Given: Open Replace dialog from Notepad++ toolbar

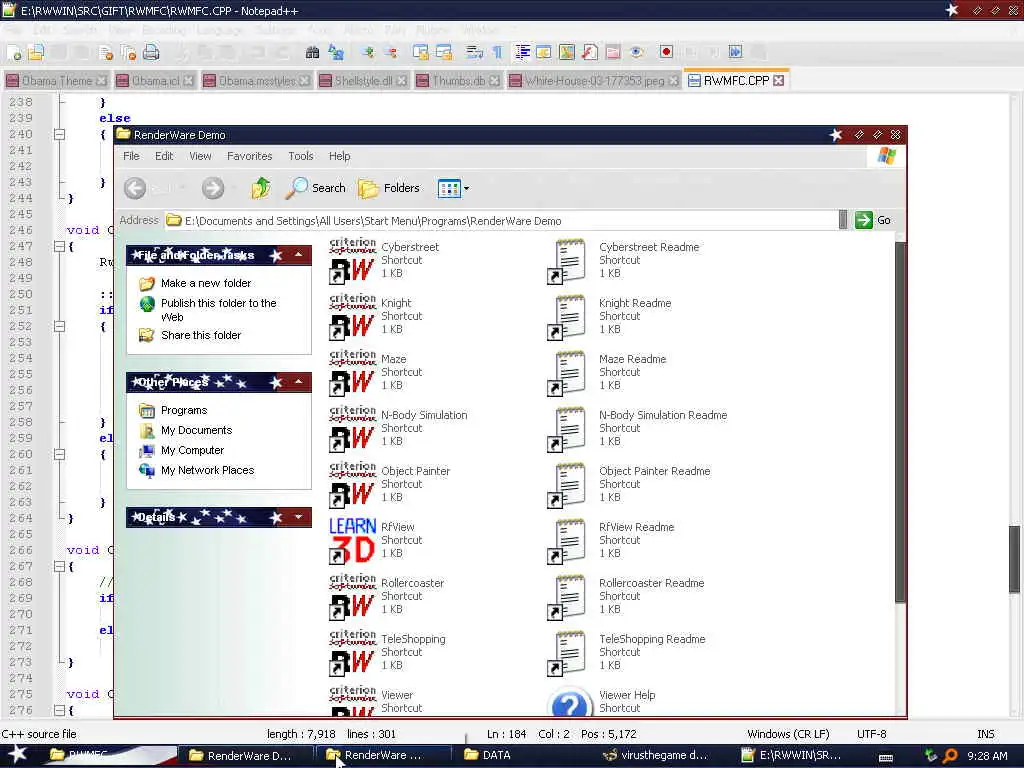Looking at the screenshot, I should pos(336,52).
